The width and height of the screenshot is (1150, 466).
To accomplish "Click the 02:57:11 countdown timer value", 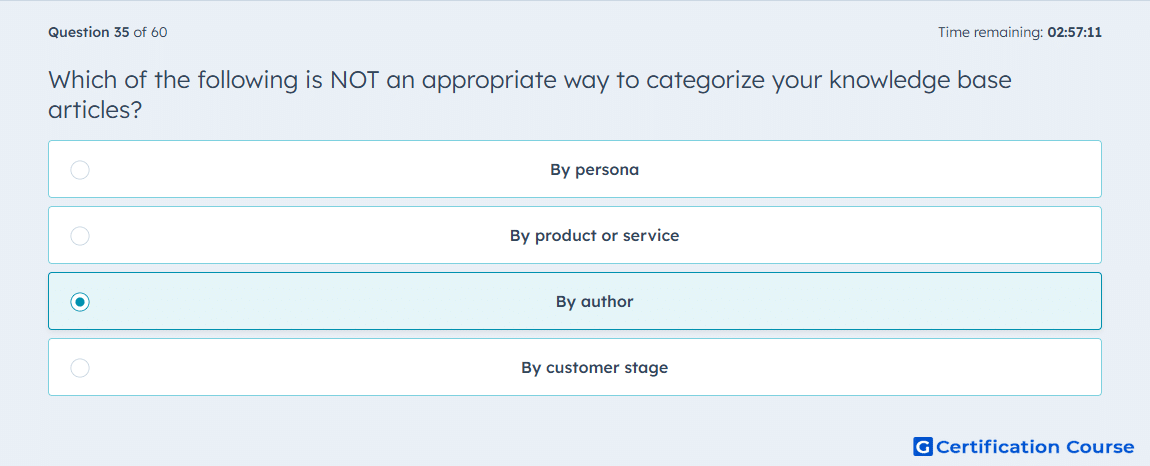I will [1074, 32].
